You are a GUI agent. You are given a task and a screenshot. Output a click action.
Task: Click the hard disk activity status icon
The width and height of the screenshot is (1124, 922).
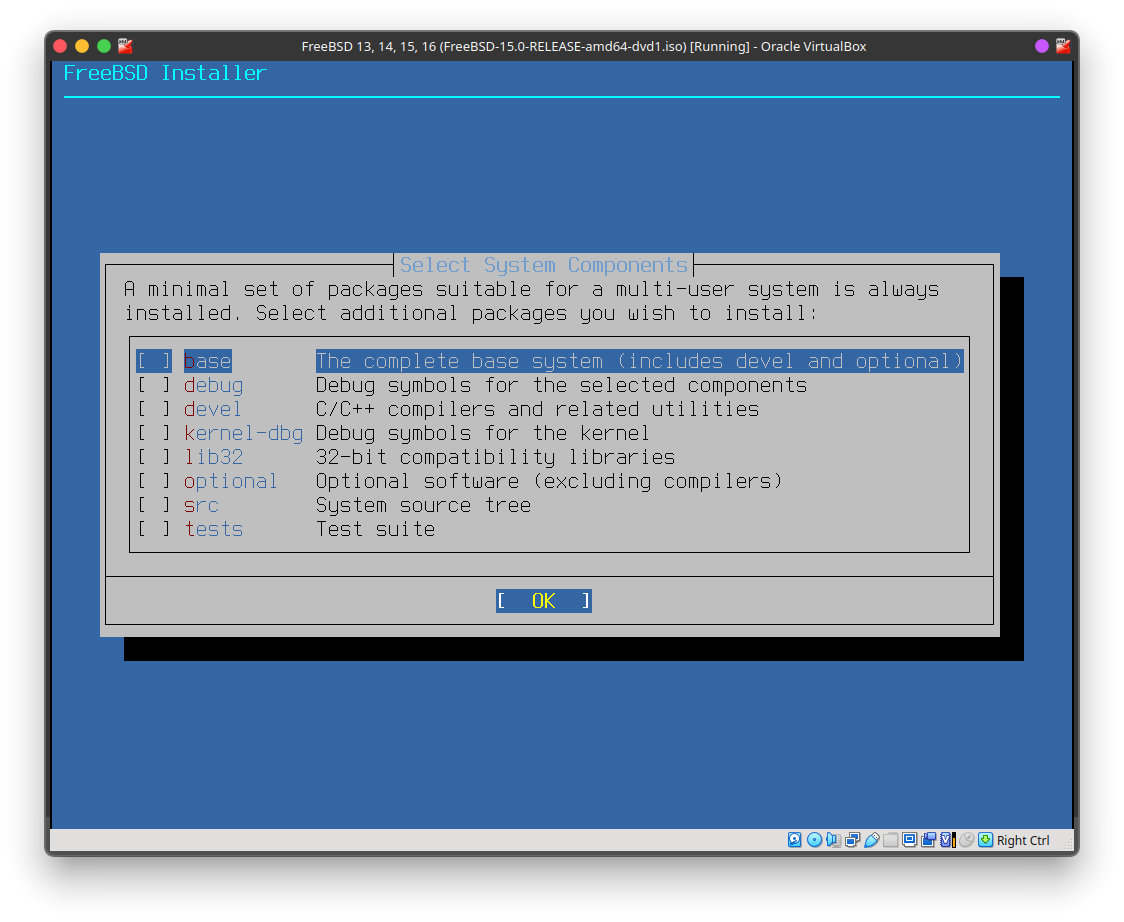795,840
